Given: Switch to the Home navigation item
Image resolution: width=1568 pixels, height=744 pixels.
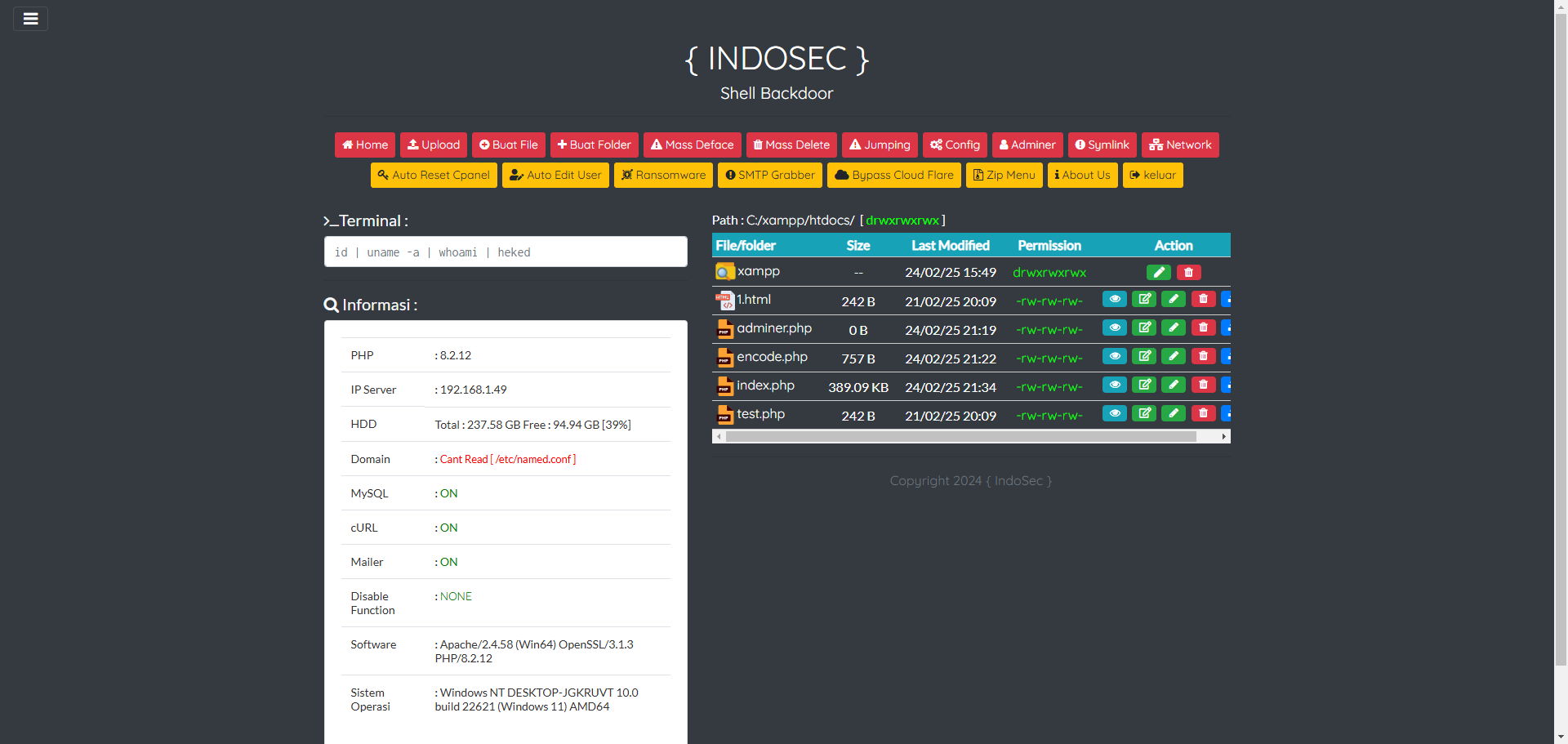Looking at the screenshot, I should click(364, 145).
